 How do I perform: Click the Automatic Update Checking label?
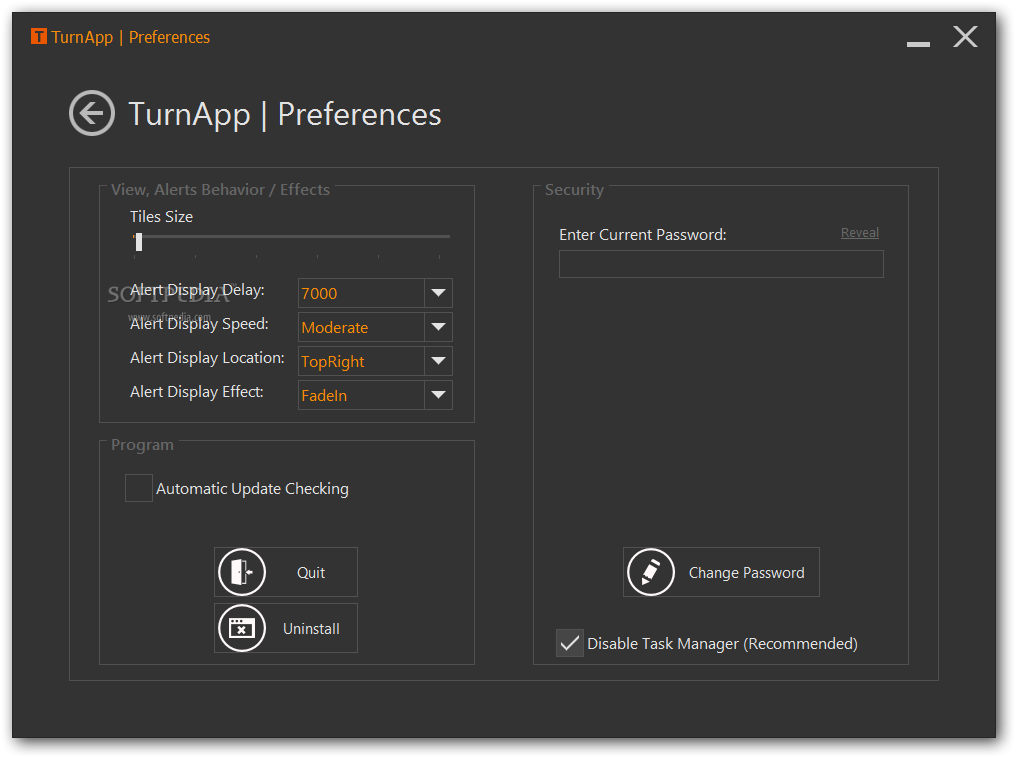pyautogui.click(x=252, y=489)
